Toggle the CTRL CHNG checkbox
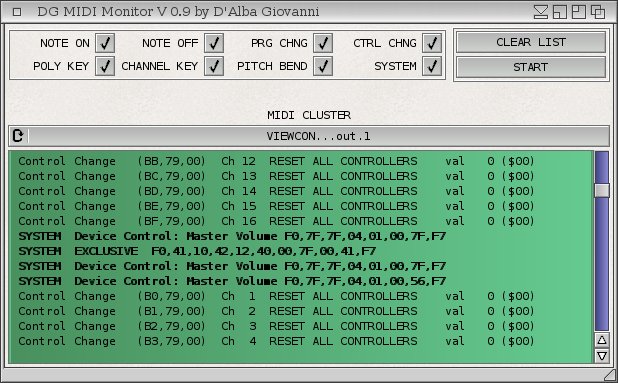 [432, 43]
